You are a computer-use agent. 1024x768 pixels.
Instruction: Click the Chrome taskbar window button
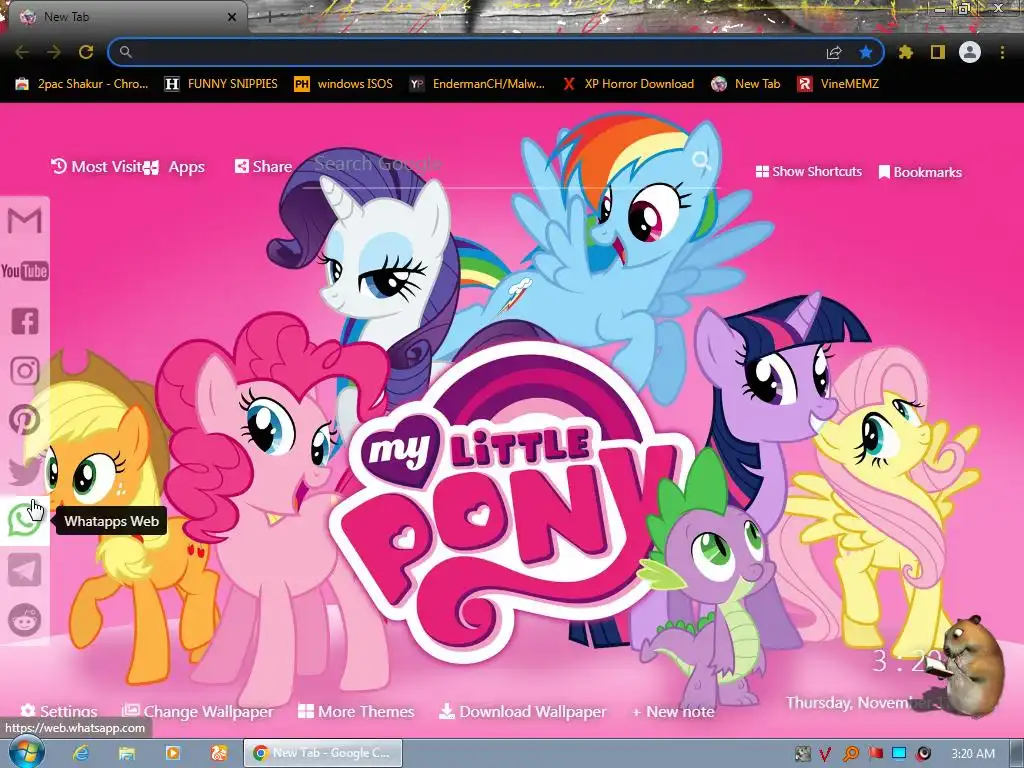[323, 753]
